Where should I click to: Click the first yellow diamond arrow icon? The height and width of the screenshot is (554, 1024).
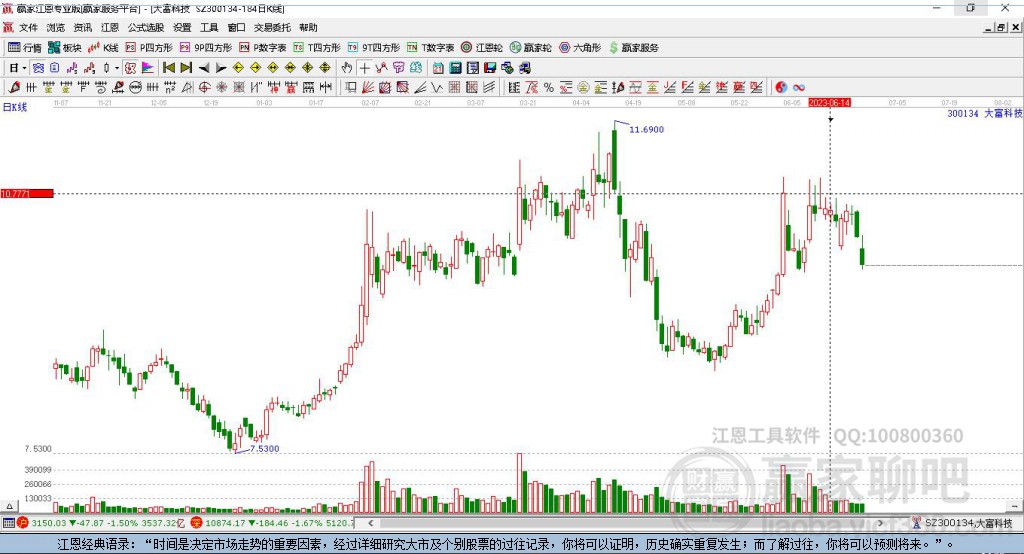pyautogui.click(x=238, y=67)
